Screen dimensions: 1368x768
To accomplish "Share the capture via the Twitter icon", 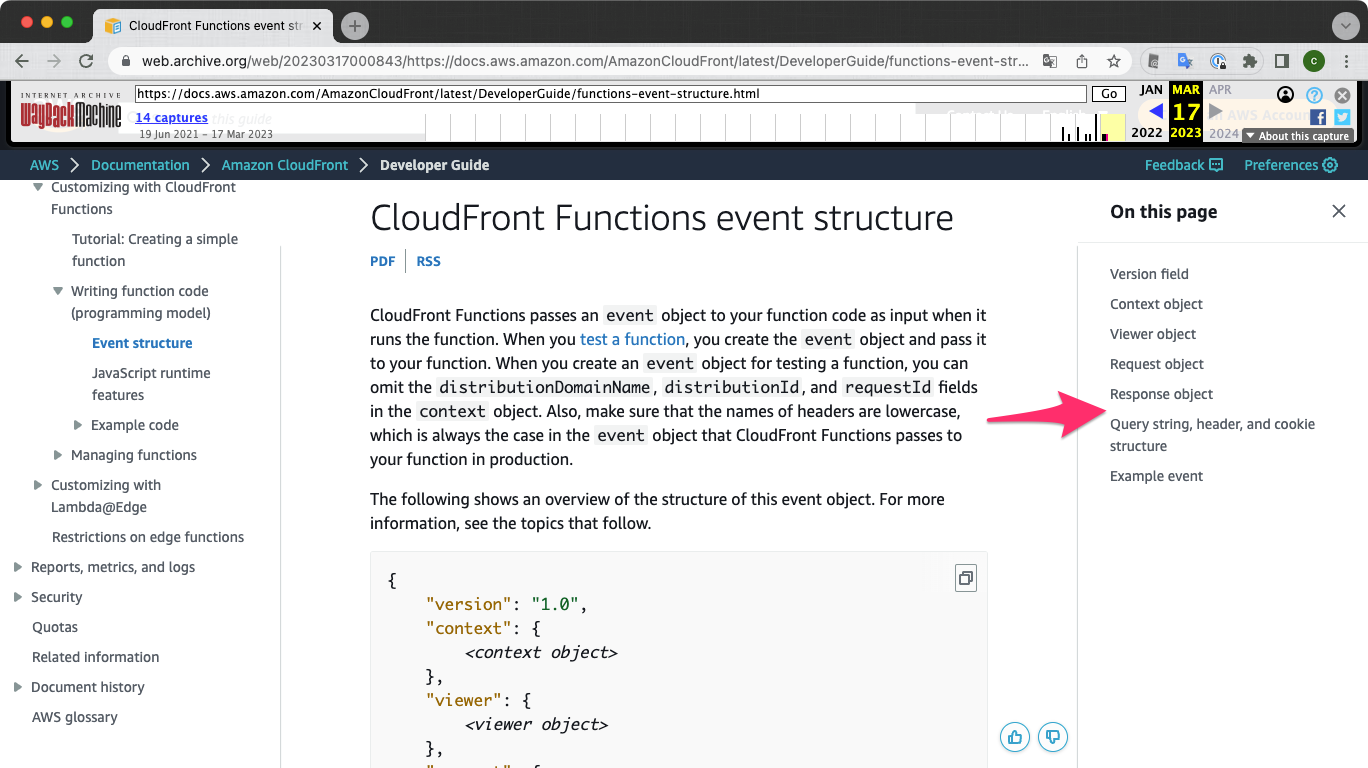I will (1342, 115).
